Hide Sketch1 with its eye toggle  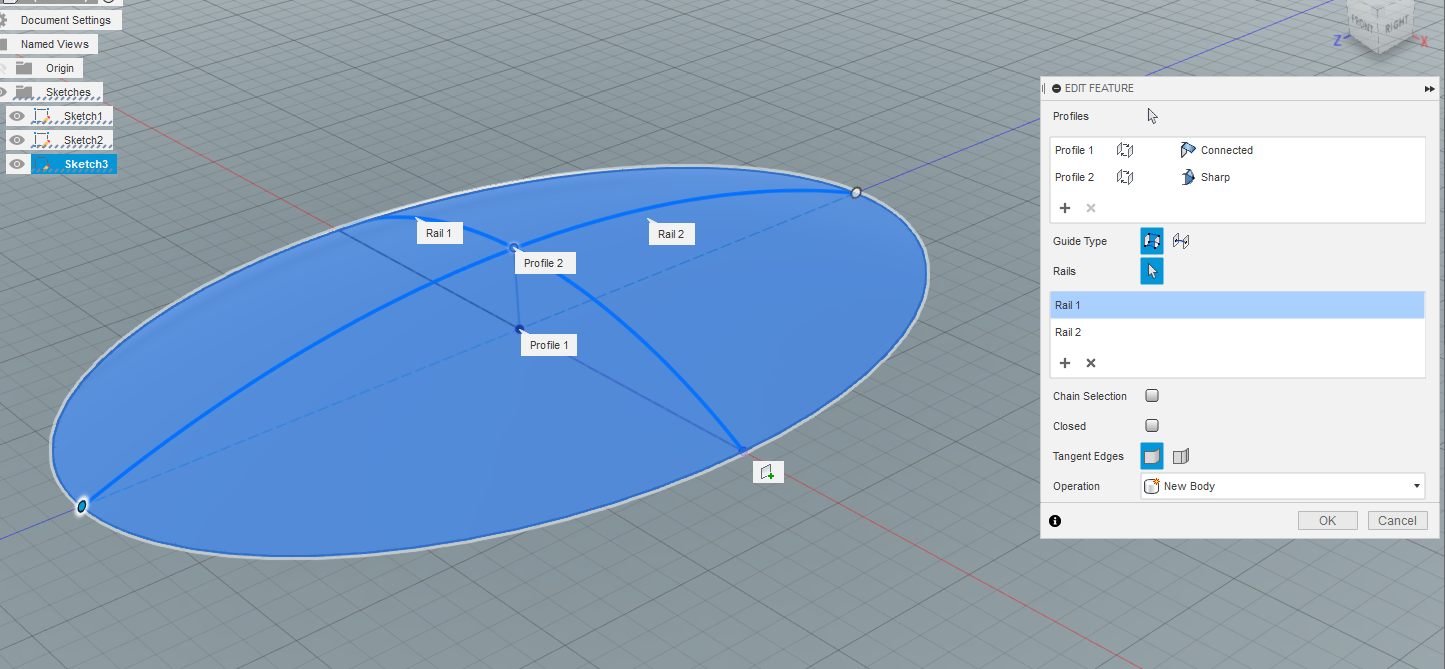pos(16,115)
